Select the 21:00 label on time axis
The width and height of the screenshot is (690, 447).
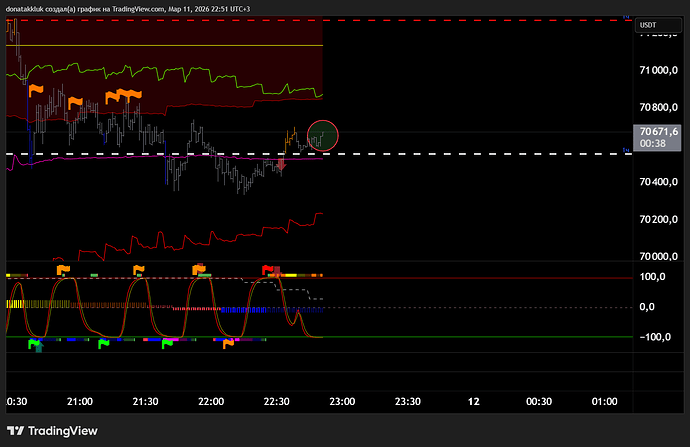pyautogui.click(x=80, y=401)
